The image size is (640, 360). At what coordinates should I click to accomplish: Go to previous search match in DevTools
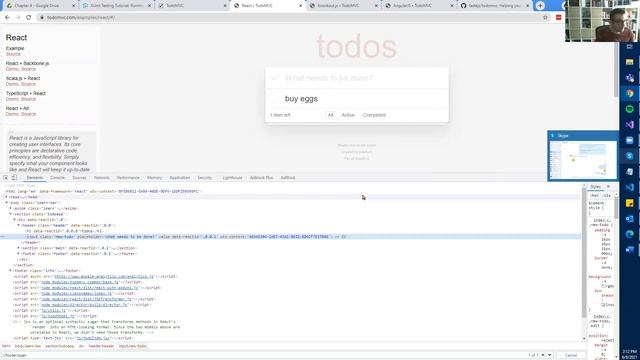543,355
